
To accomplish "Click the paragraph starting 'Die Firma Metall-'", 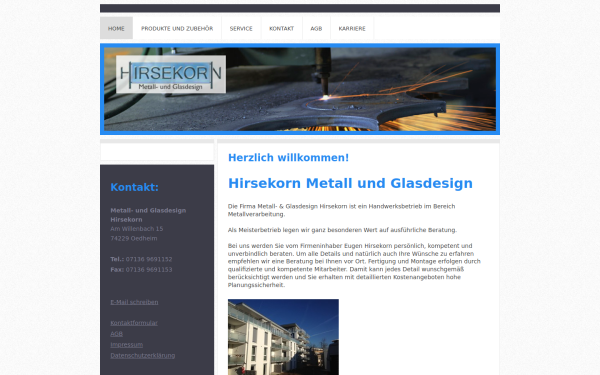I will click(342, 210).
